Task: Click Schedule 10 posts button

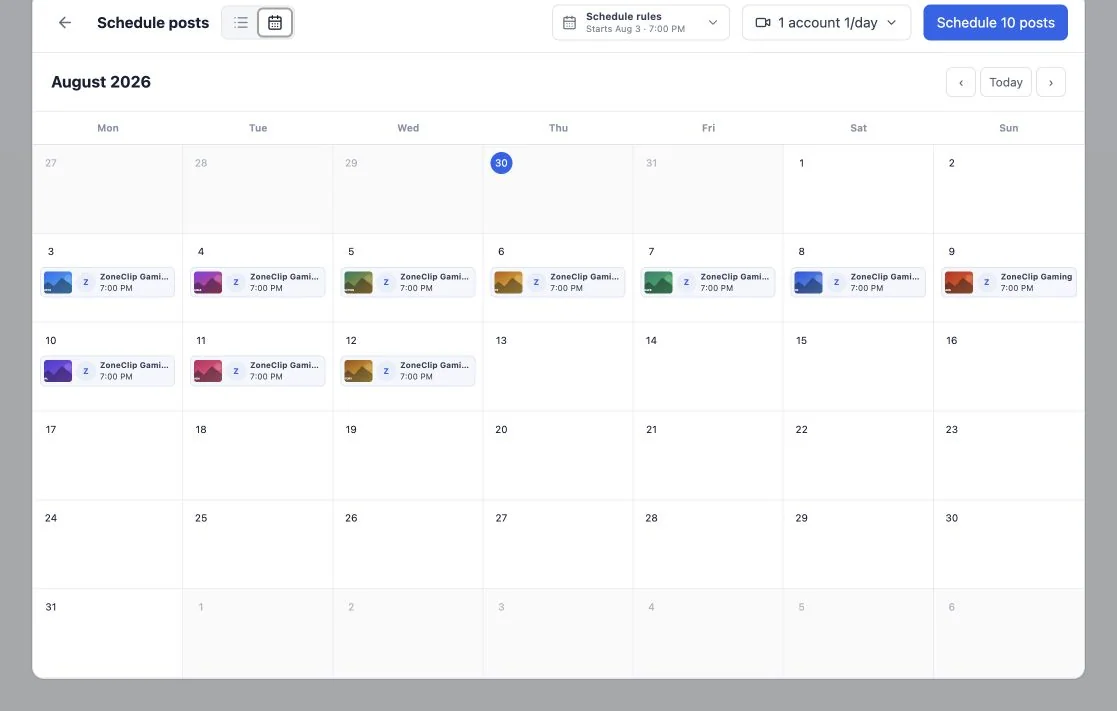Action: 995,23
